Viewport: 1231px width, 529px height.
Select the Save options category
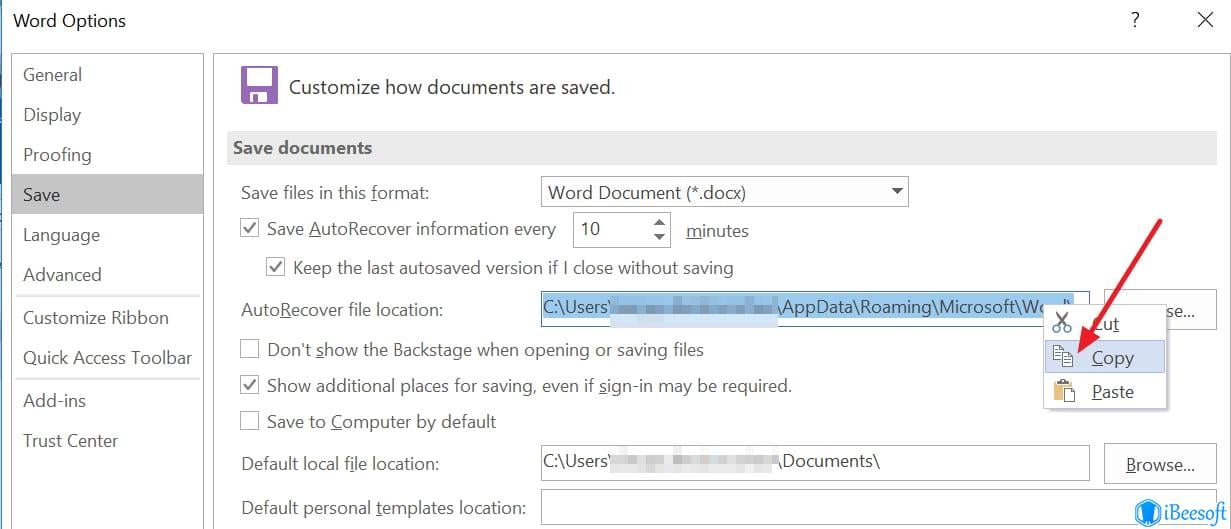click(x=108, y=194)
